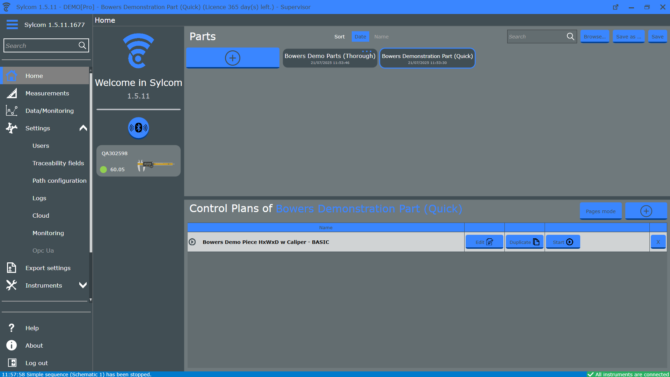Sort parts by Name
The height and width of the screenshot is (377, 670).
381,37
